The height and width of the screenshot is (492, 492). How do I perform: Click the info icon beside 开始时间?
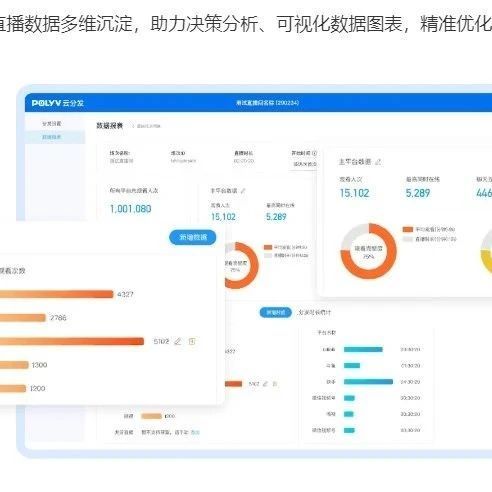click(314, 153)
